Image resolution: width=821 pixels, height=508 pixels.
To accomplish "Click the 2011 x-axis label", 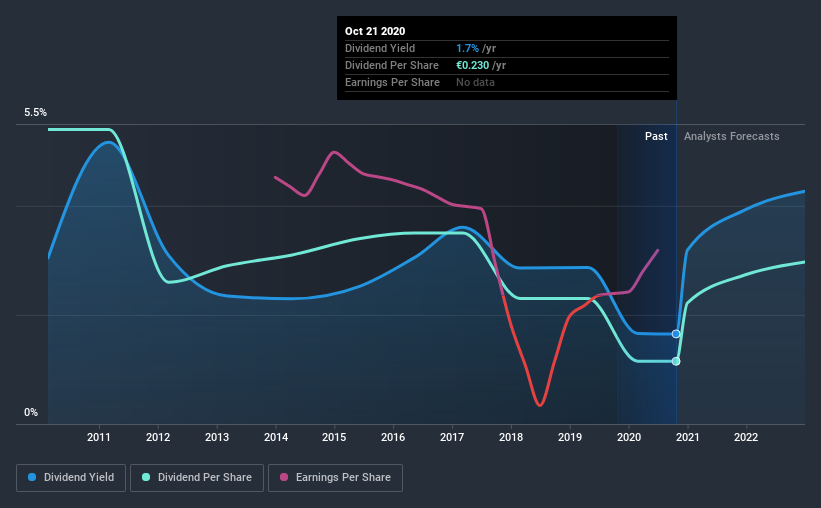I will tap(98, 437).
